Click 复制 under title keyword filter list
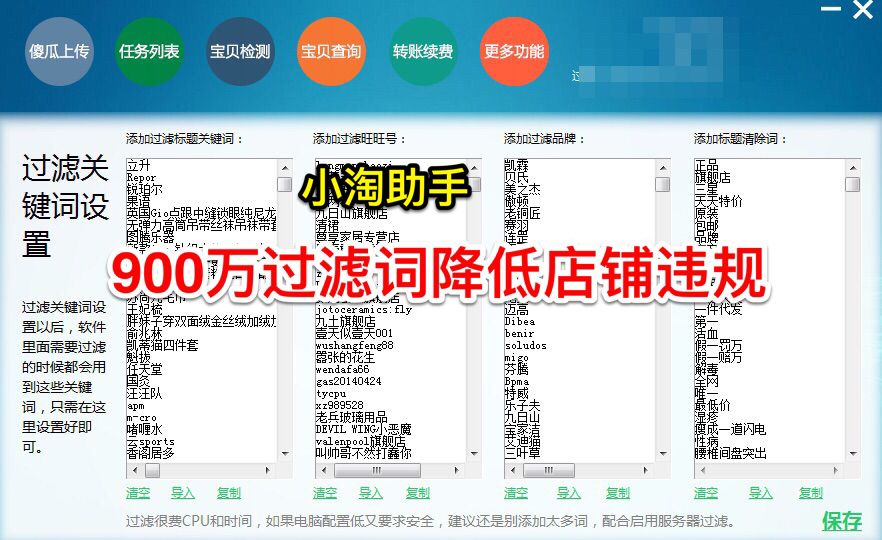This screenshot has width=882, height=540. pos(229,493)
